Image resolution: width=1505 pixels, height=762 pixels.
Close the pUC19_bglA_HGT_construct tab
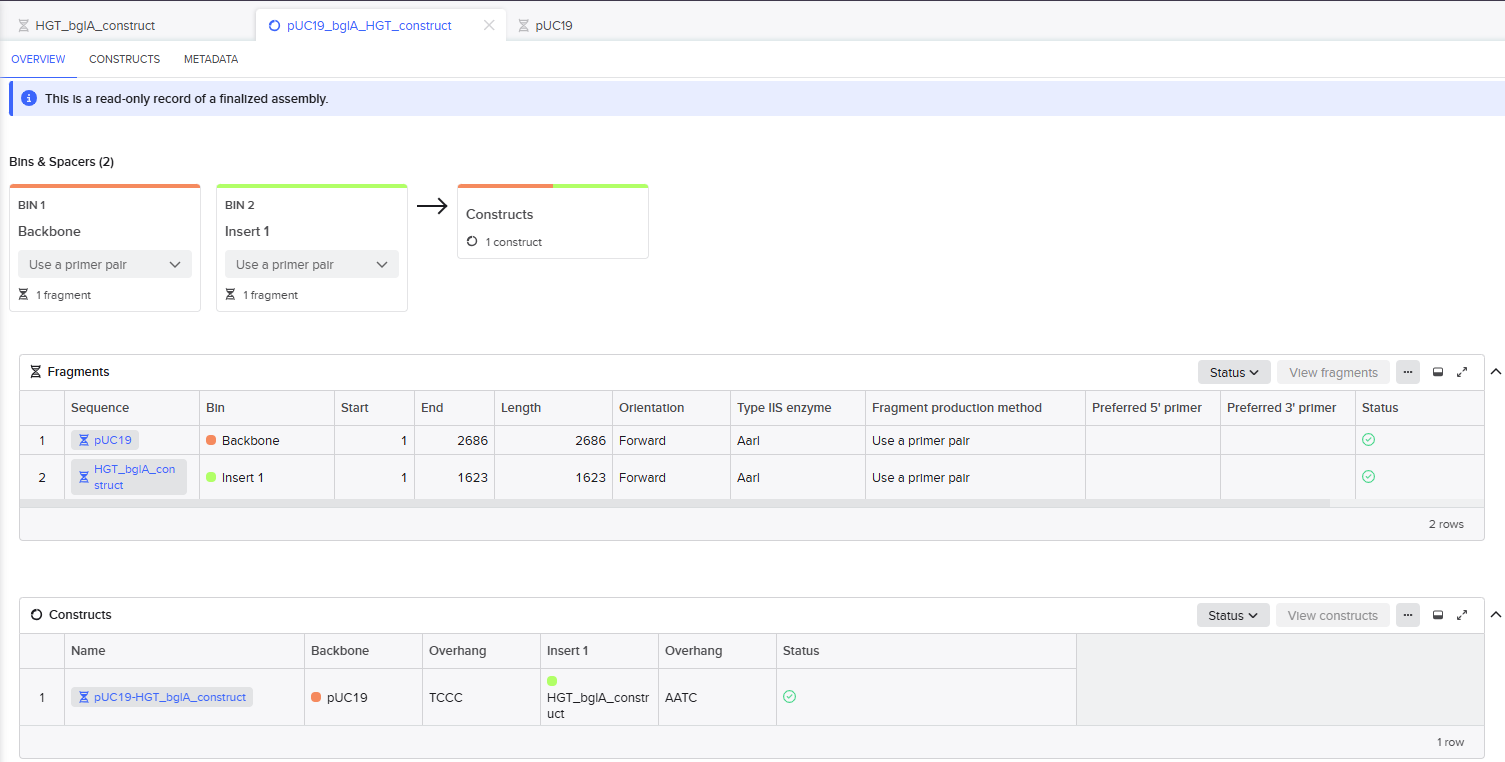coord(489,25)
